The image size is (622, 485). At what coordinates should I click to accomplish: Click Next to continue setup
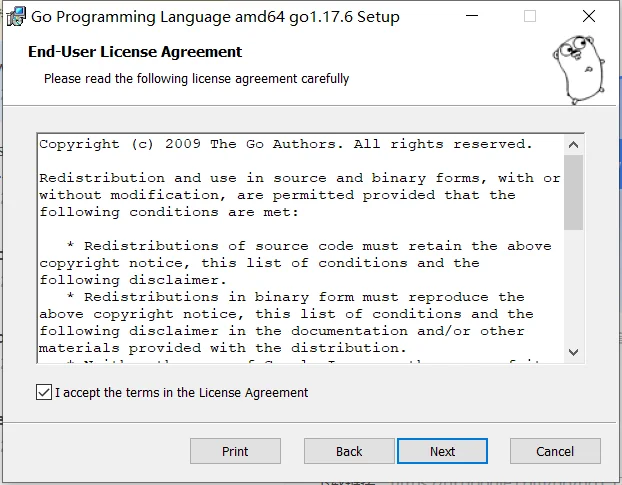click(442, 451)
